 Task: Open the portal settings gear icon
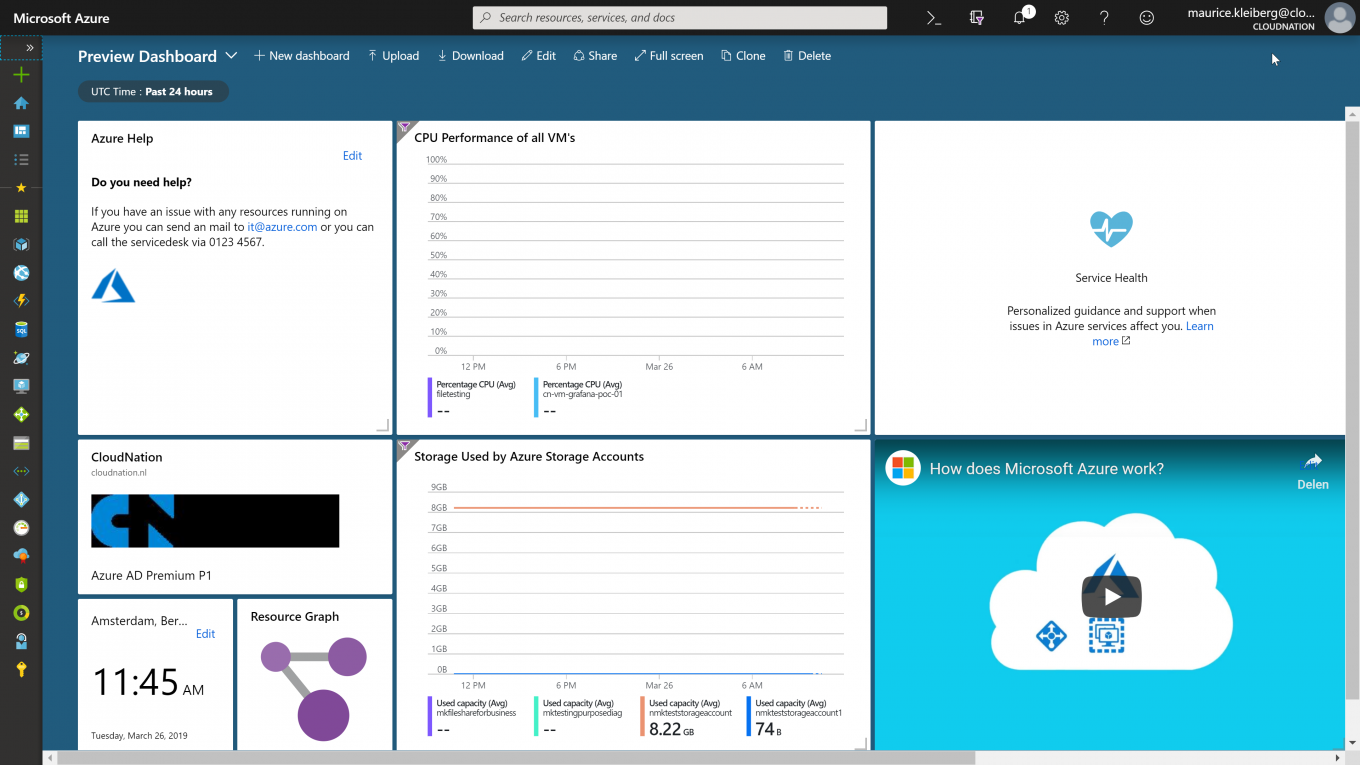coord(1061,18)
